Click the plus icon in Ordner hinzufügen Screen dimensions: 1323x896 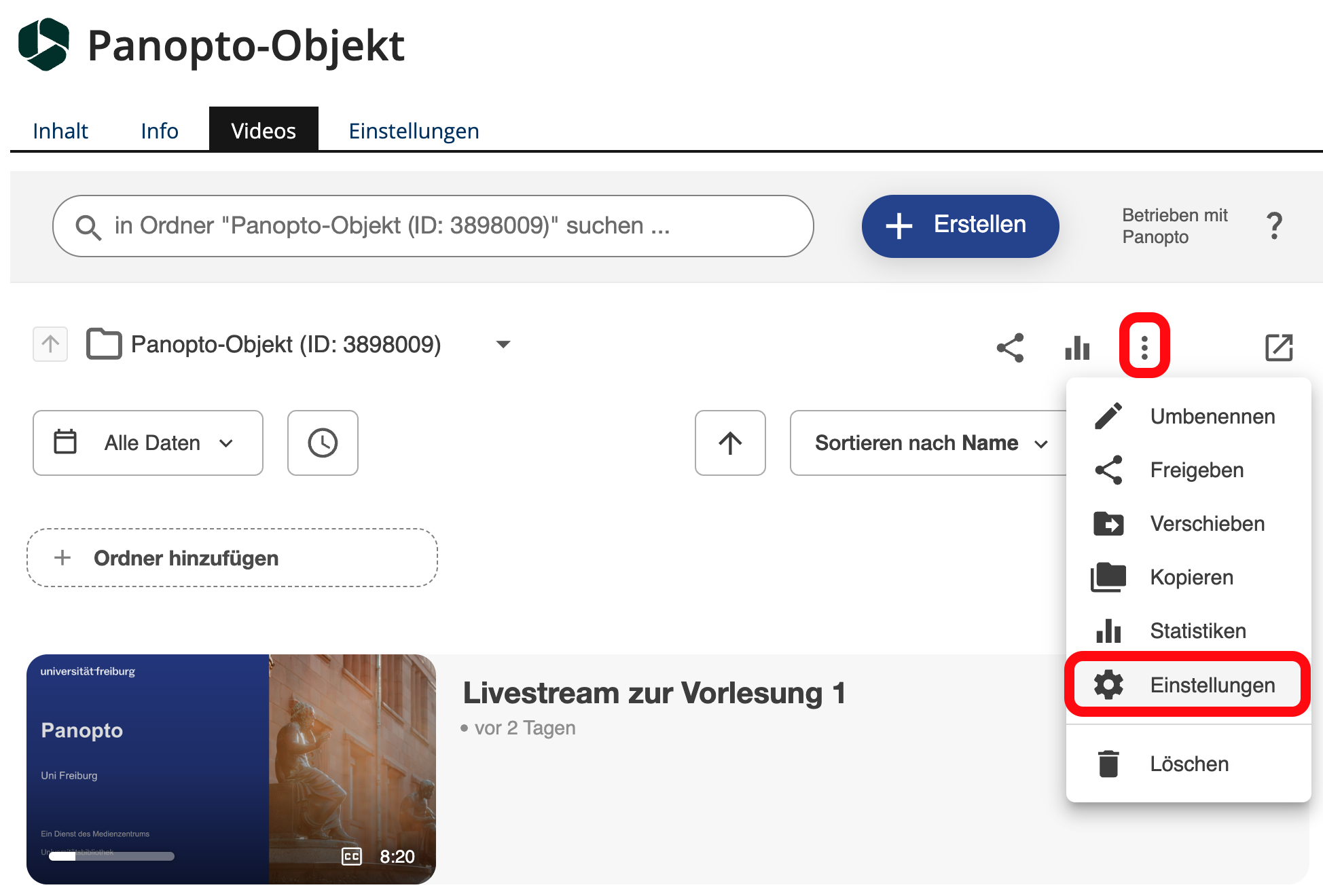(62, 558)
